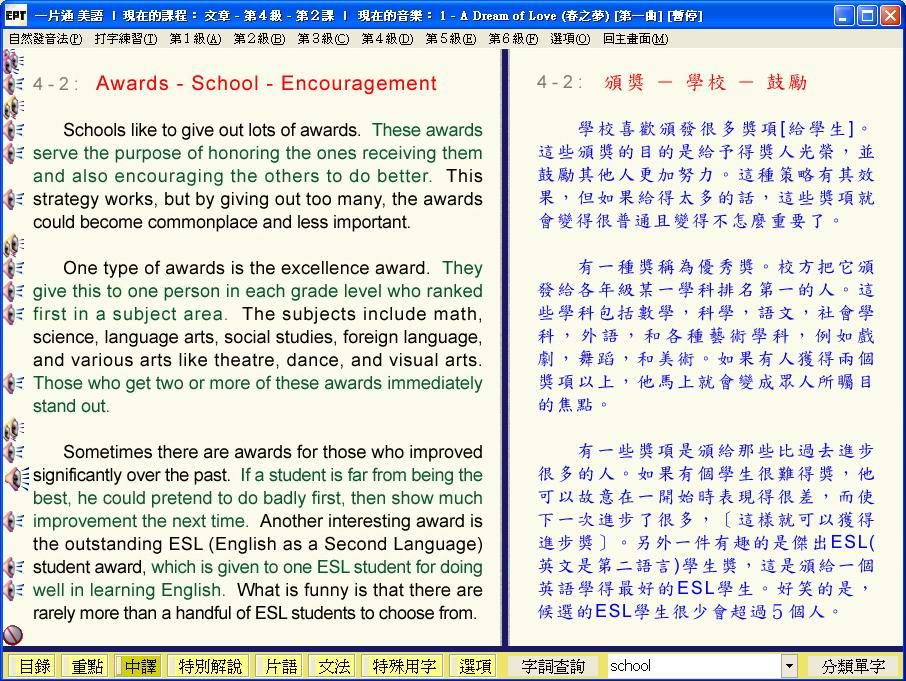The width and height of the screenshot is (906, 681).
Task: Open the 自然發音法 phonics menu
Action: [x=45, y=39]
